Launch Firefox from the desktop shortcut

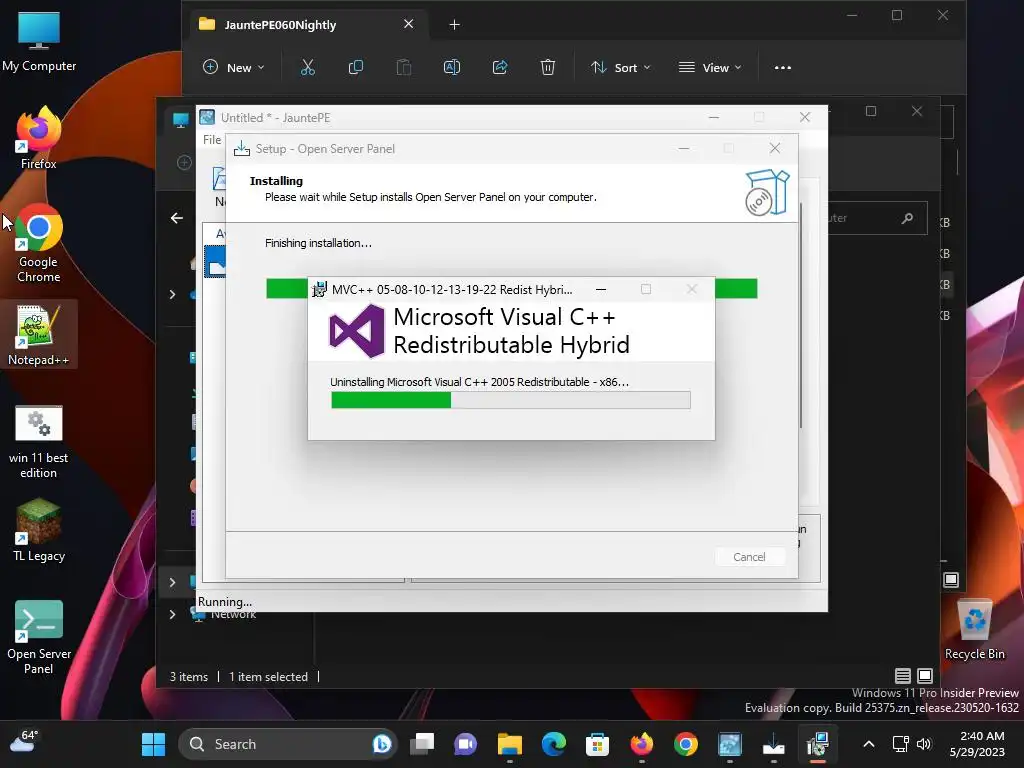tap(39, 138)
